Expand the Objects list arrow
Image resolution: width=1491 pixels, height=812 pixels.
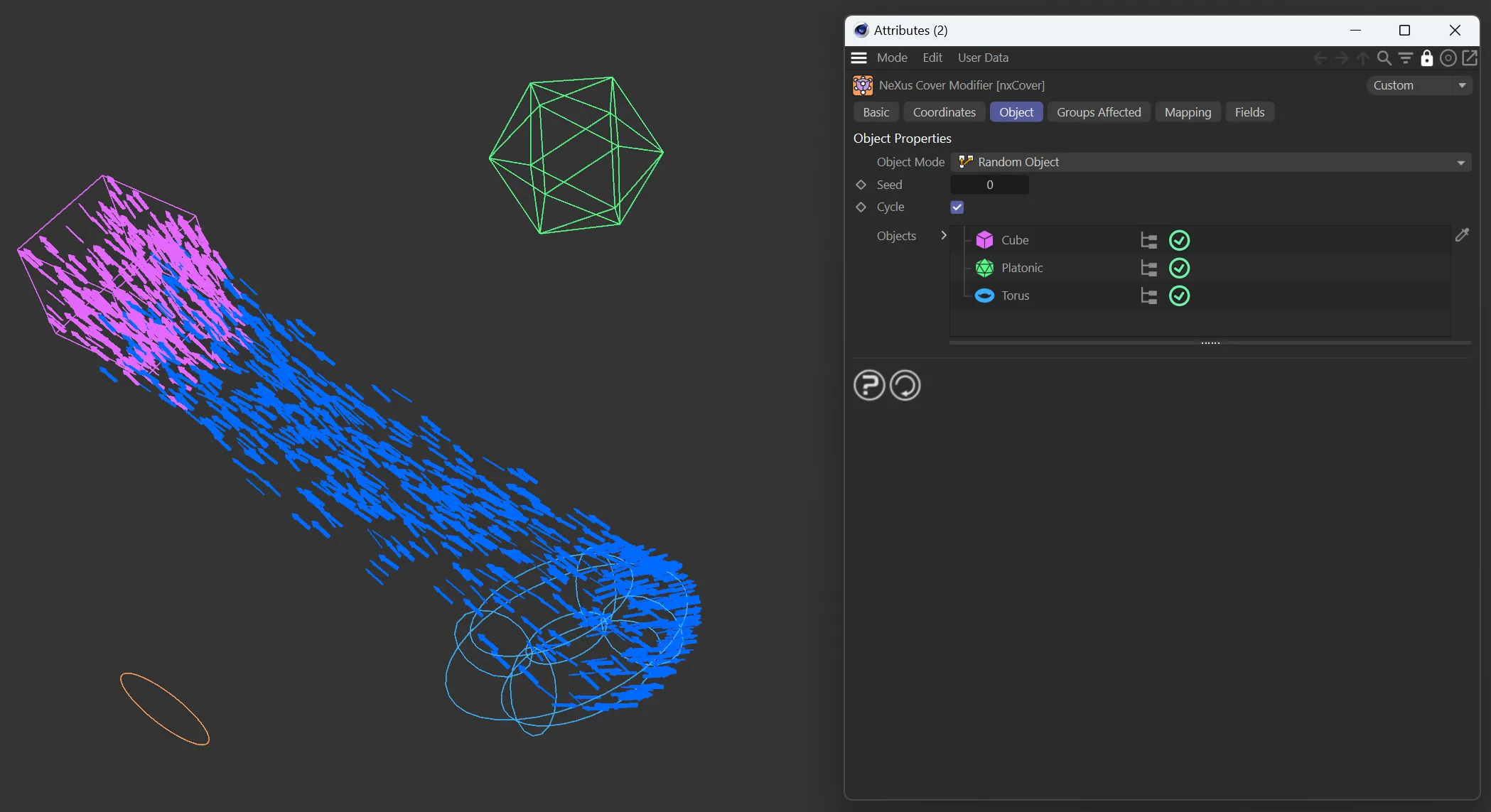pyautogui.click(x=944, y=236)
